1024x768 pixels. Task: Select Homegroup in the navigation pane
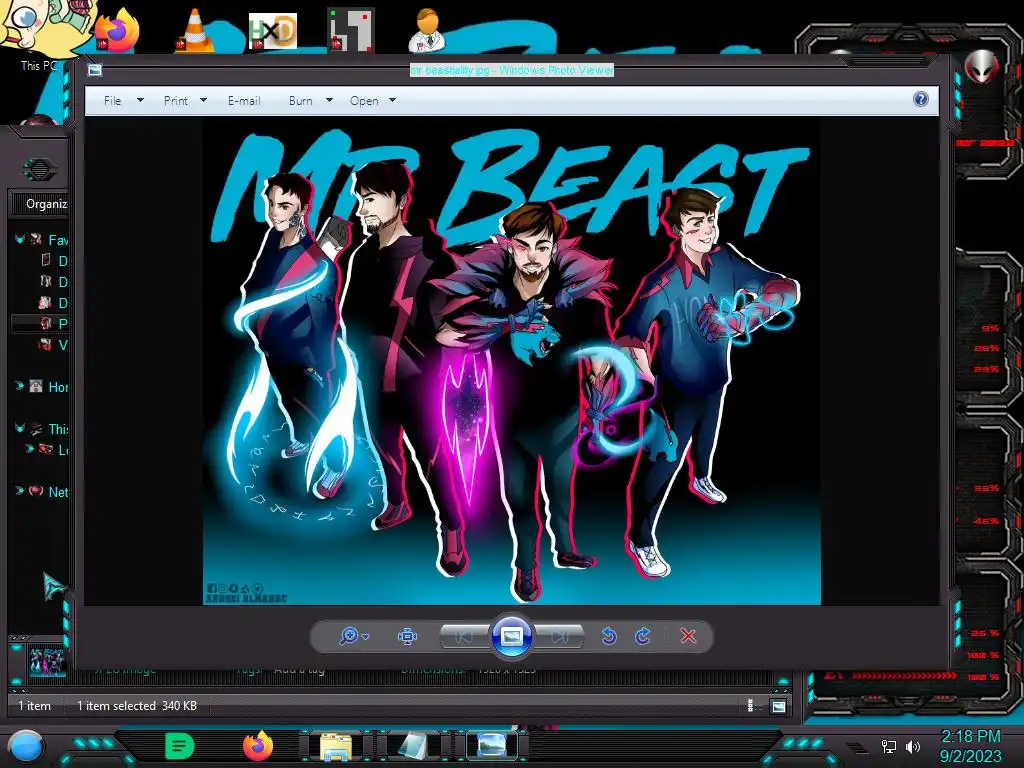click(49, 387)
